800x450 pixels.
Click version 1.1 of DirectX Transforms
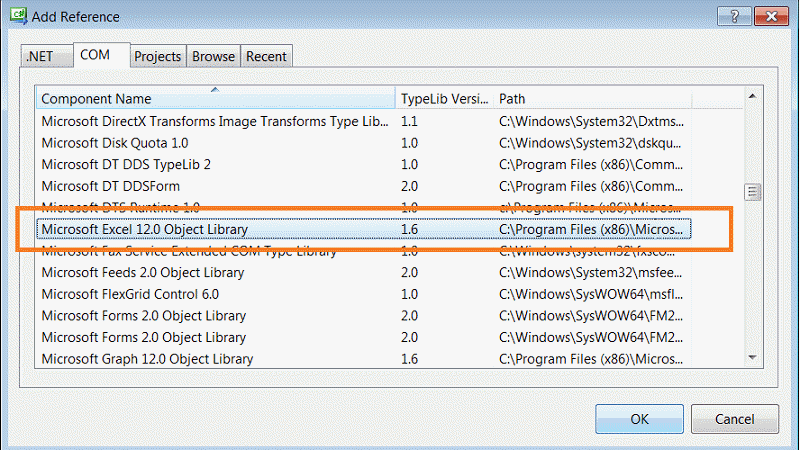409,121
